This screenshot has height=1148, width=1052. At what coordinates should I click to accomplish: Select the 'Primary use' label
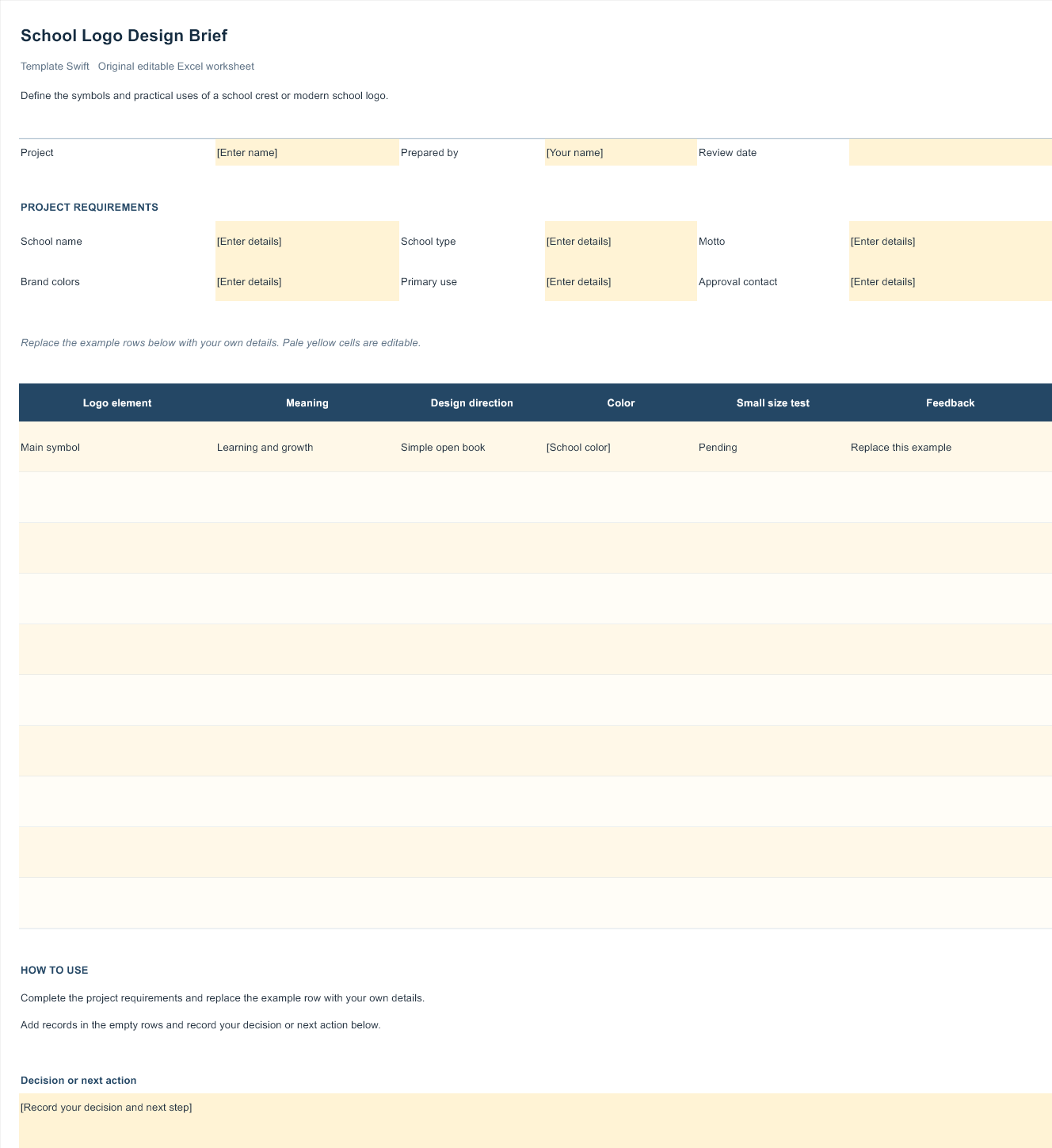429,282
